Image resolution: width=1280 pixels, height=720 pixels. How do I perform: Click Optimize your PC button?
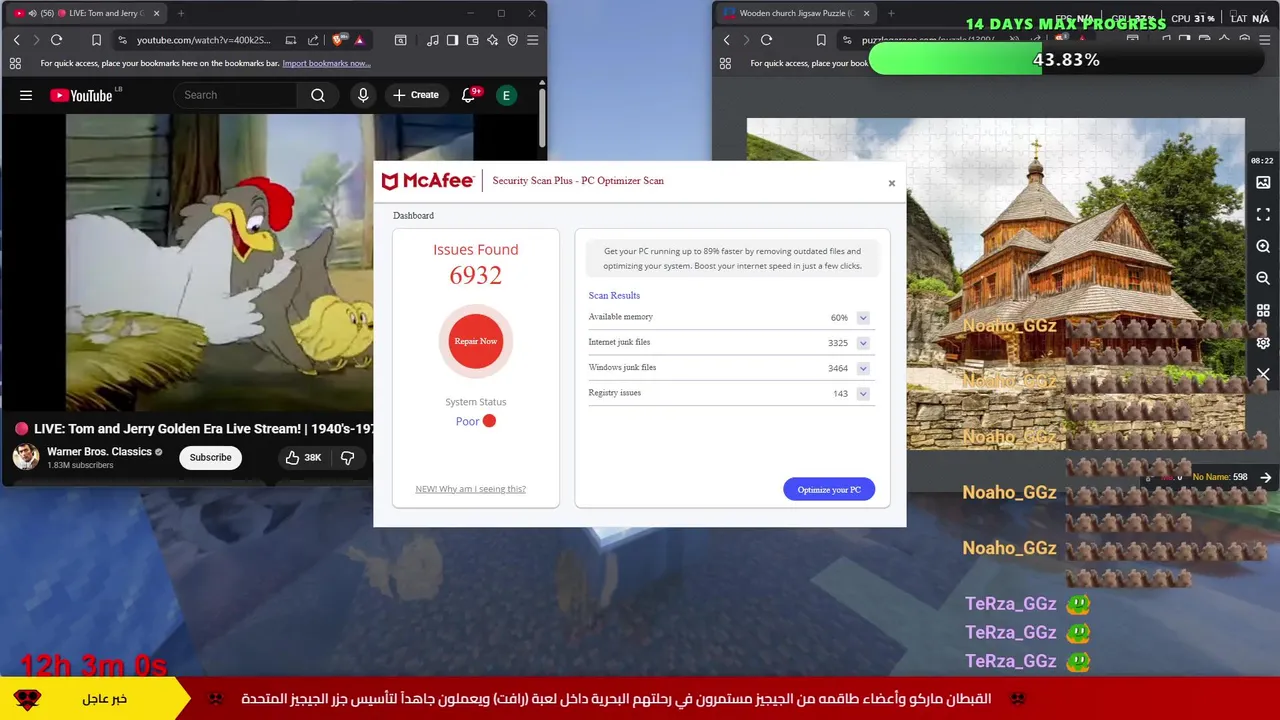coord(829,490)
